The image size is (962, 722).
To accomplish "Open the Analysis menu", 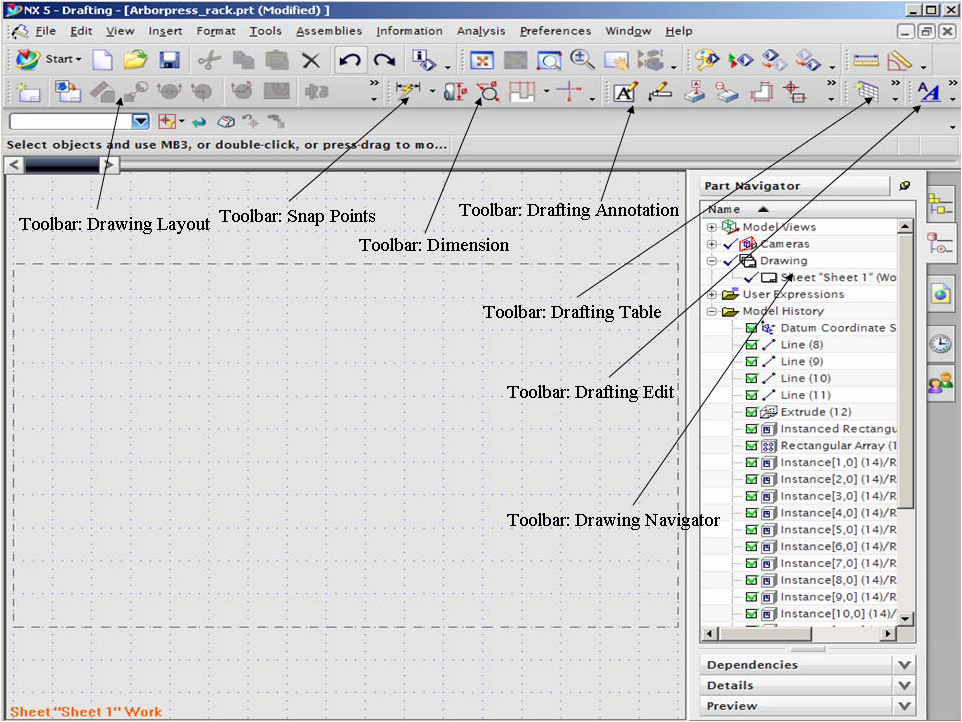I will click(481, 31).
